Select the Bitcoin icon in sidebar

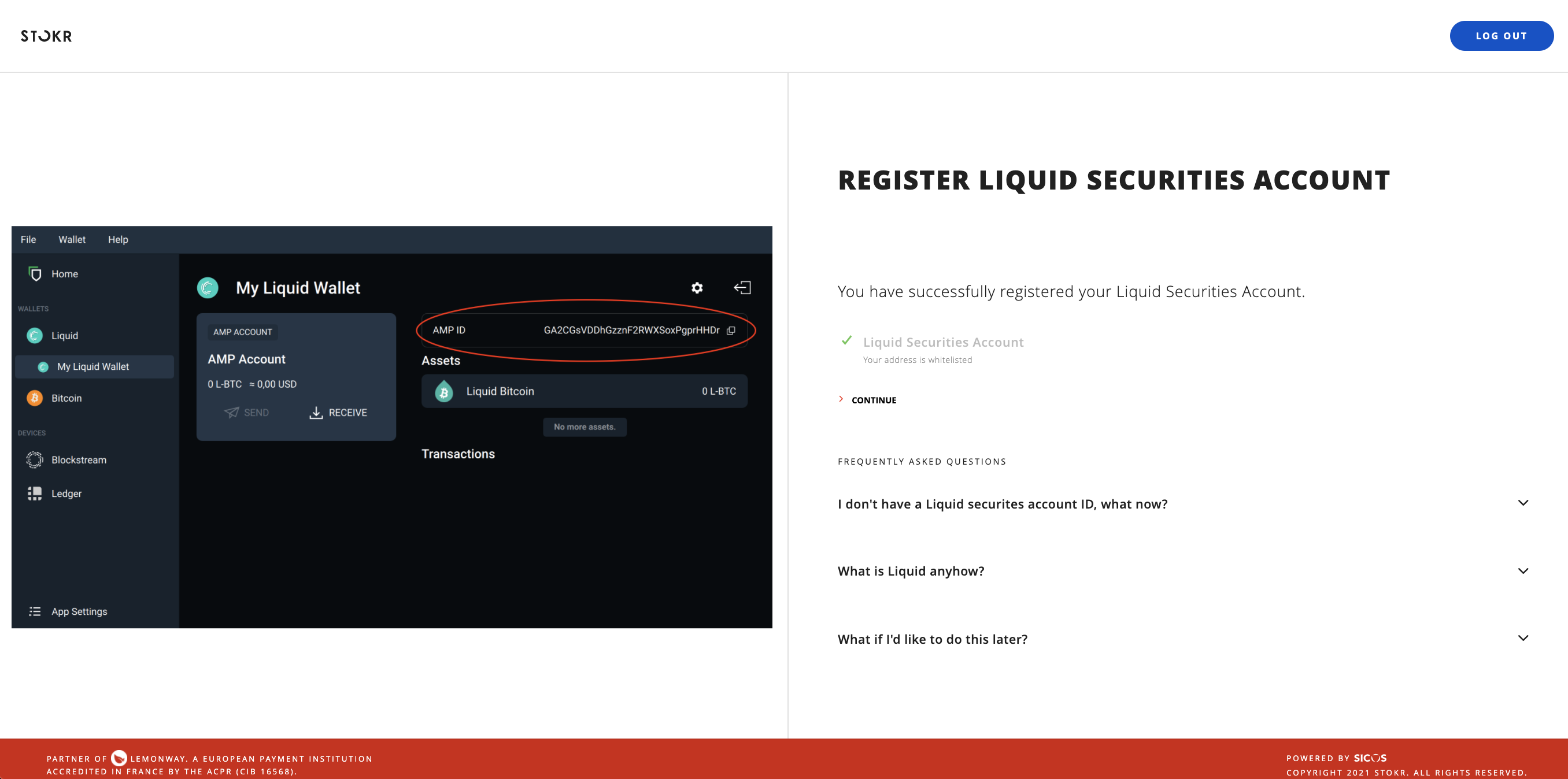tap(35, 398)
